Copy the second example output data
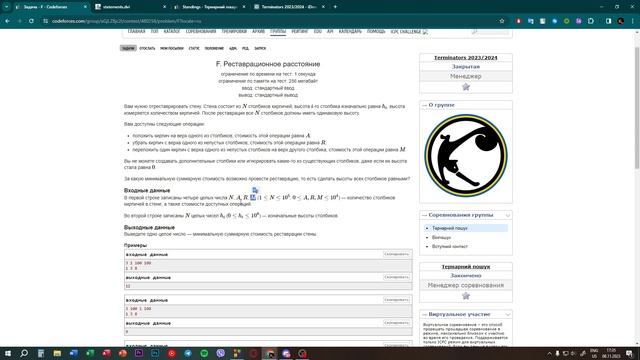Screen dimensions: 640x360 point(396,323)
